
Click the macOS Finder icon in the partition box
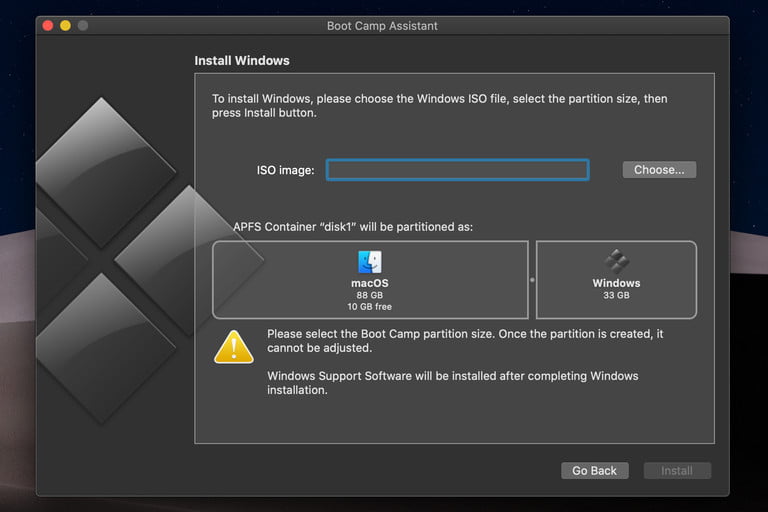pyautogui.click(x=370, y=262)
